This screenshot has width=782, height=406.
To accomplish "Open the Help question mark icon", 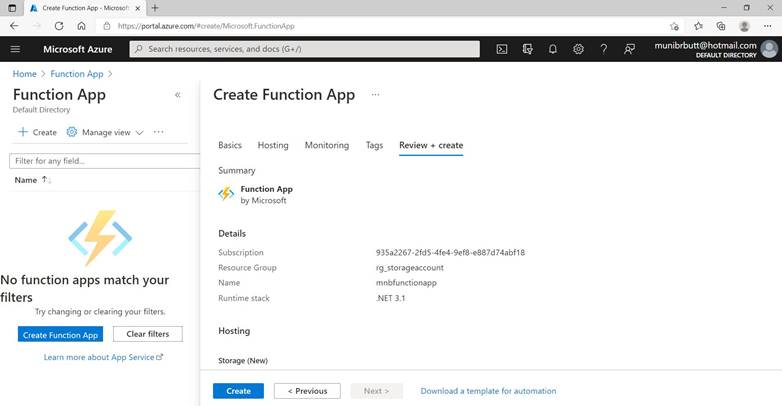I will [603, 49].
